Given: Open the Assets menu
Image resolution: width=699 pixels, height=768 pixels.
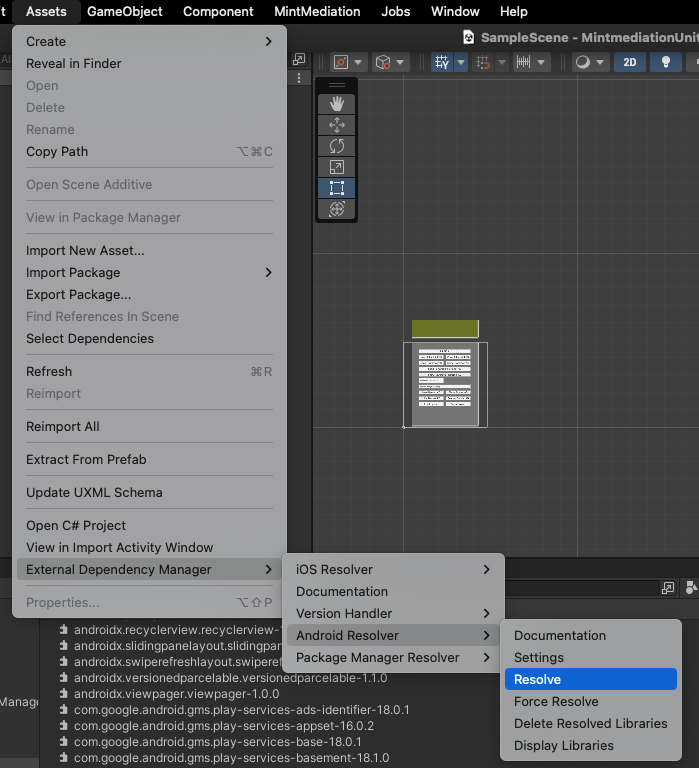Looking at the screenshot, I should 46,11.
